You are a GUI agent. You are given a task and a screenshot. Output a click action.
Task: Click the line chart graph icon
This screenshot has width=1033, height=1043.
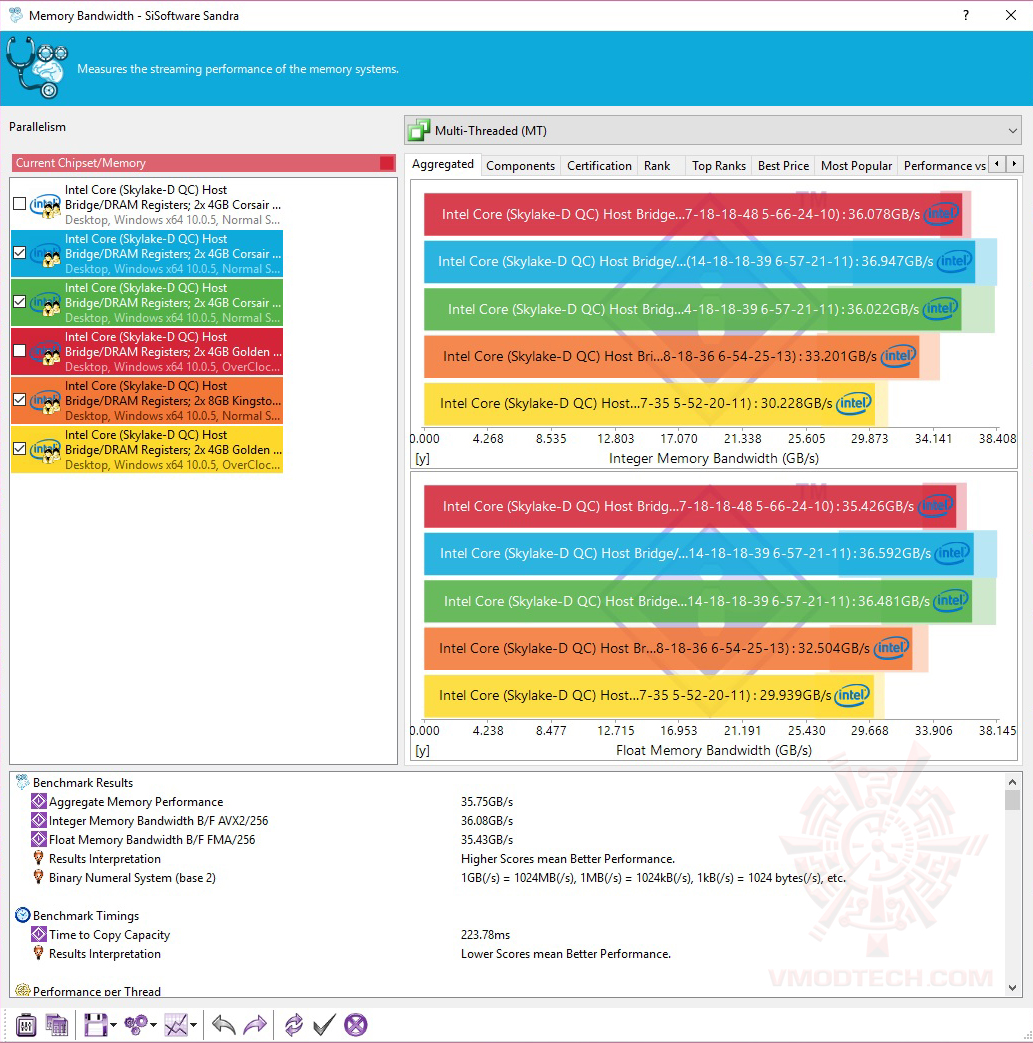176,1025
